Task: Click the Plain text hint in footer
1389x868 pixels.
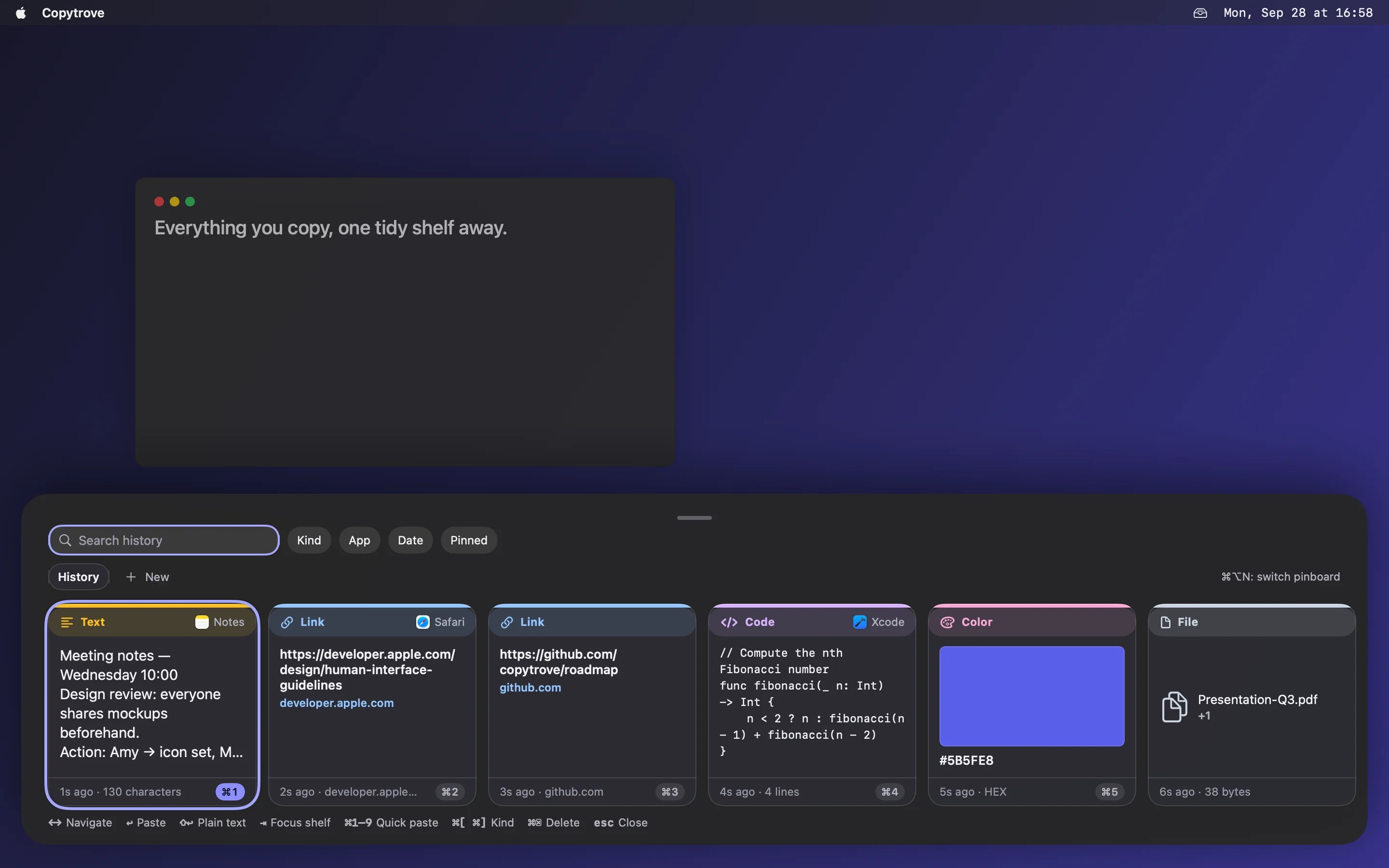Action: 212,823
